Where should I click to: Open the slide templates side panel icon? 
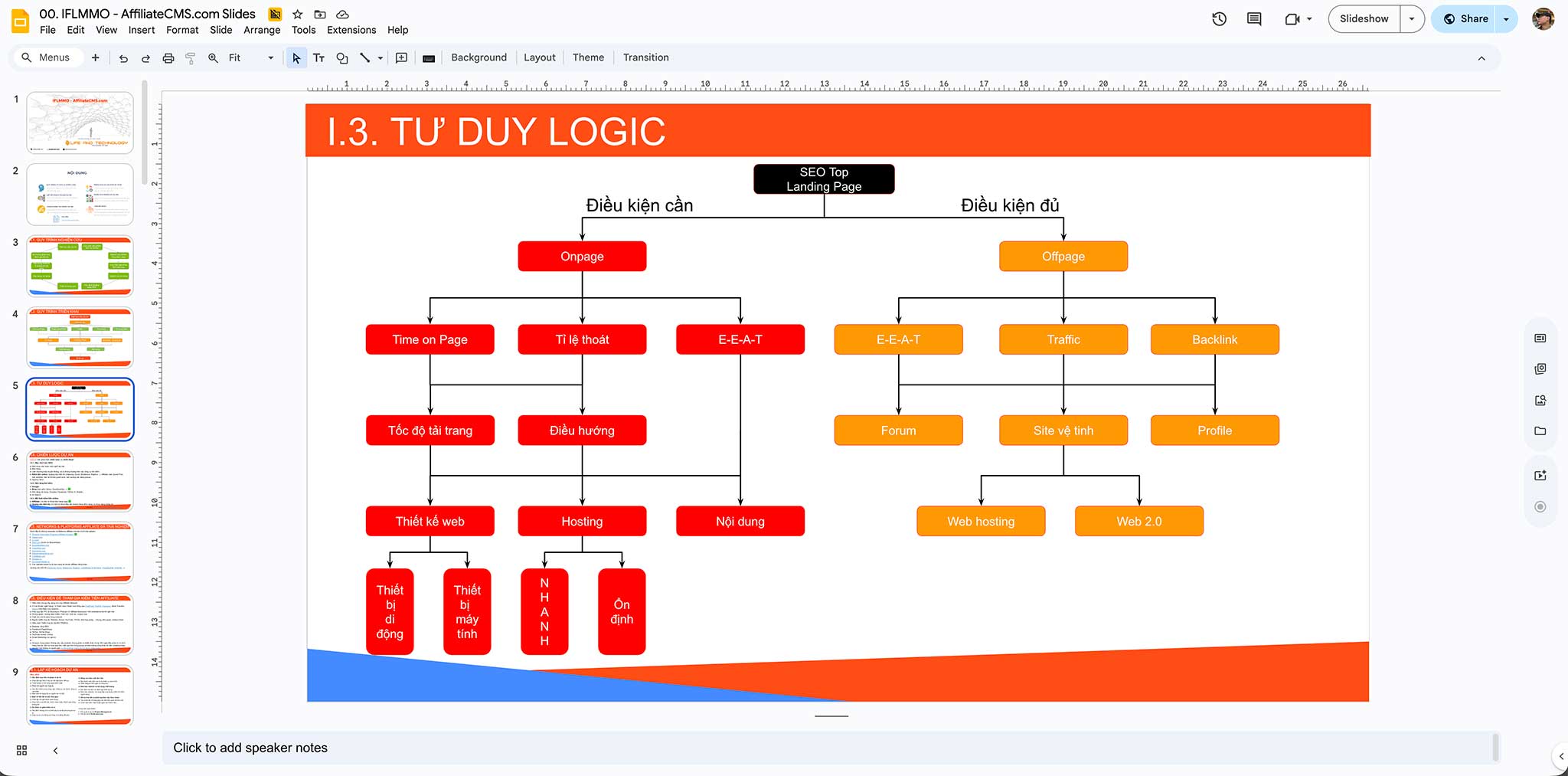(1540, 338)
